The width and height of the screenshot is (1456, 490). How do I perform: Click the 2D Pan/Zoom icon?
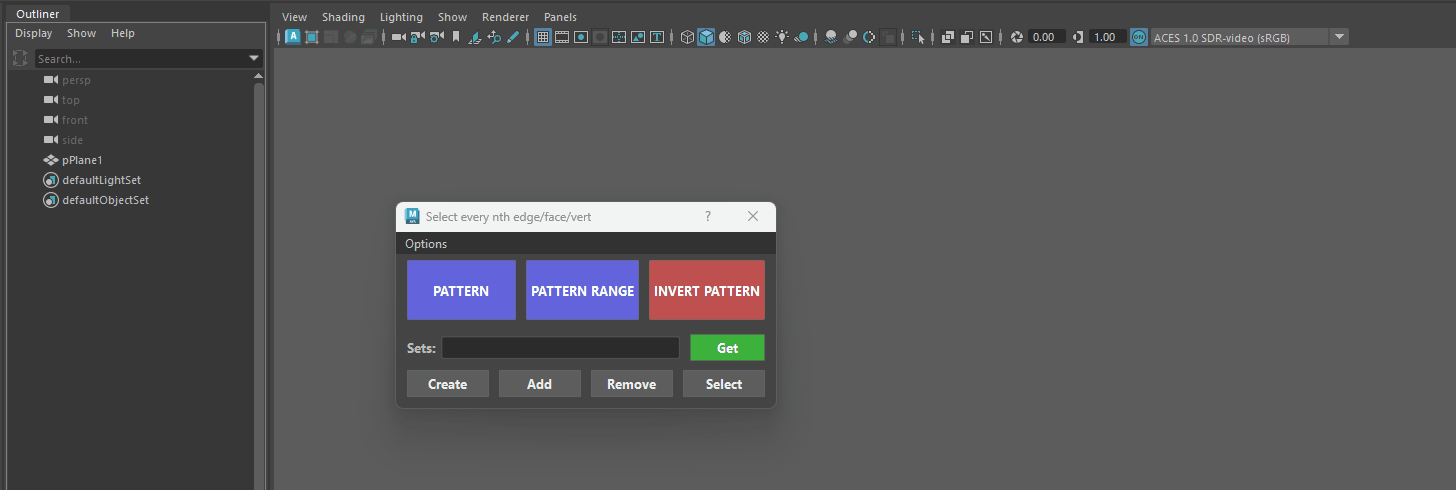pos(494,37)
